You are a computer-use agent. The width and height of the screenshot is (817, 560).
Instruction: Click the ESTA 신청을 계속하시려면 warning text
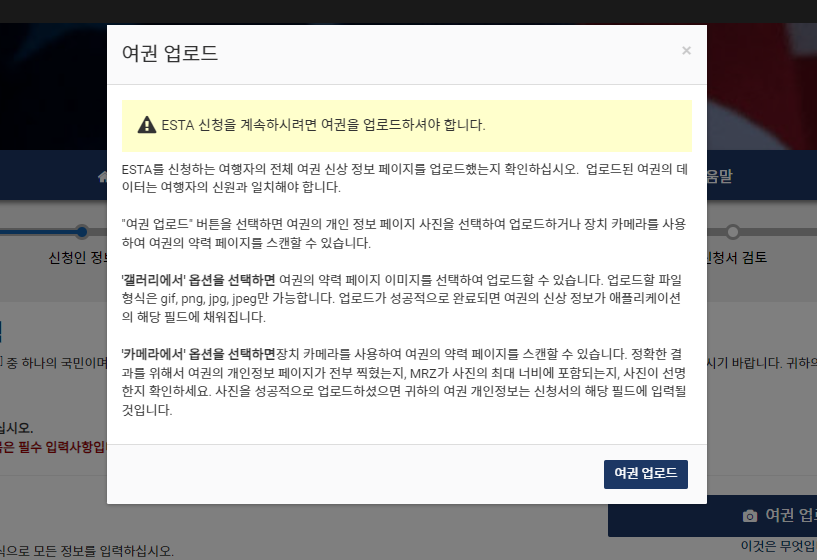[x=324, y=125]
